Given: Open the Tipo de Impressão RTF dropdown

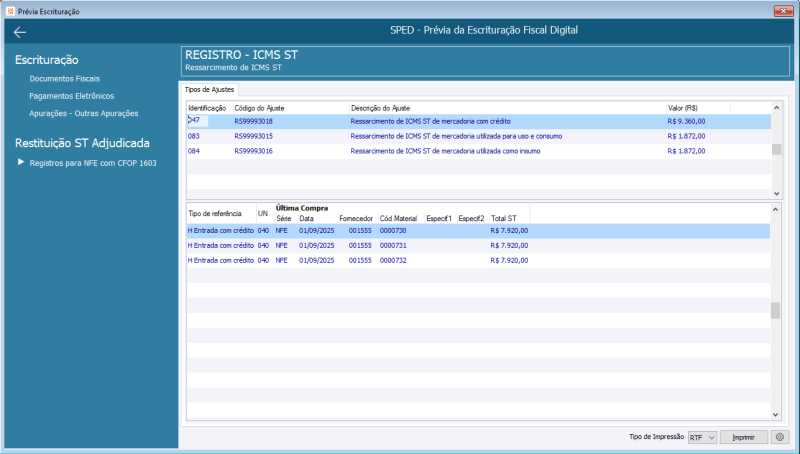Looking at the screenshot, I should coord(702,438).
